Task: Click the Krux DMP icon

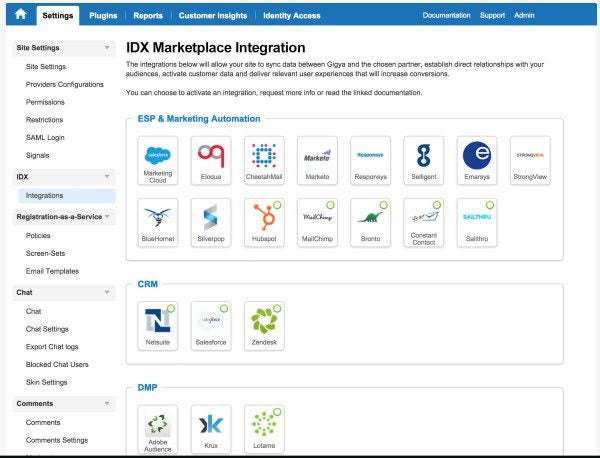Action: pos(211,428)
